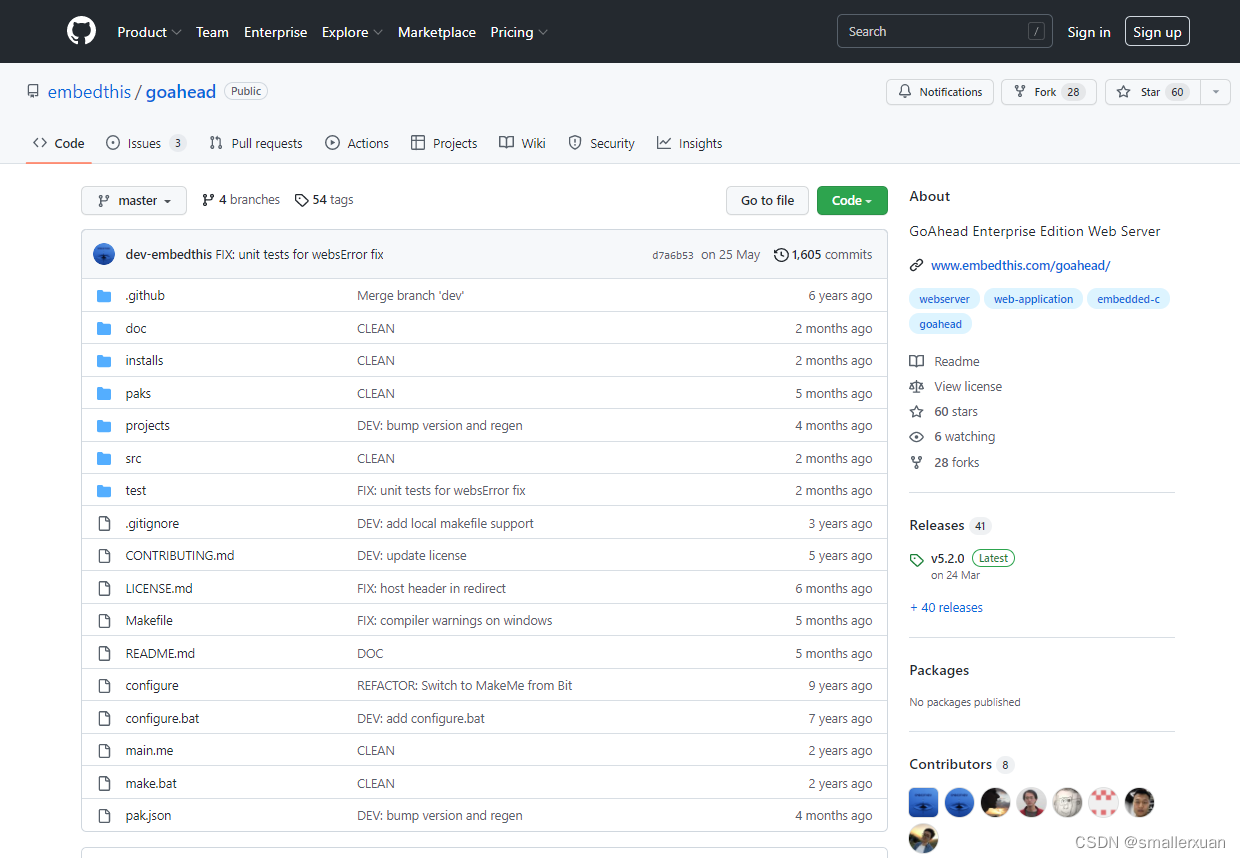Screen dimensions: 1240x858
Task: Open the Actions tab
Action: tap(357, 144)
